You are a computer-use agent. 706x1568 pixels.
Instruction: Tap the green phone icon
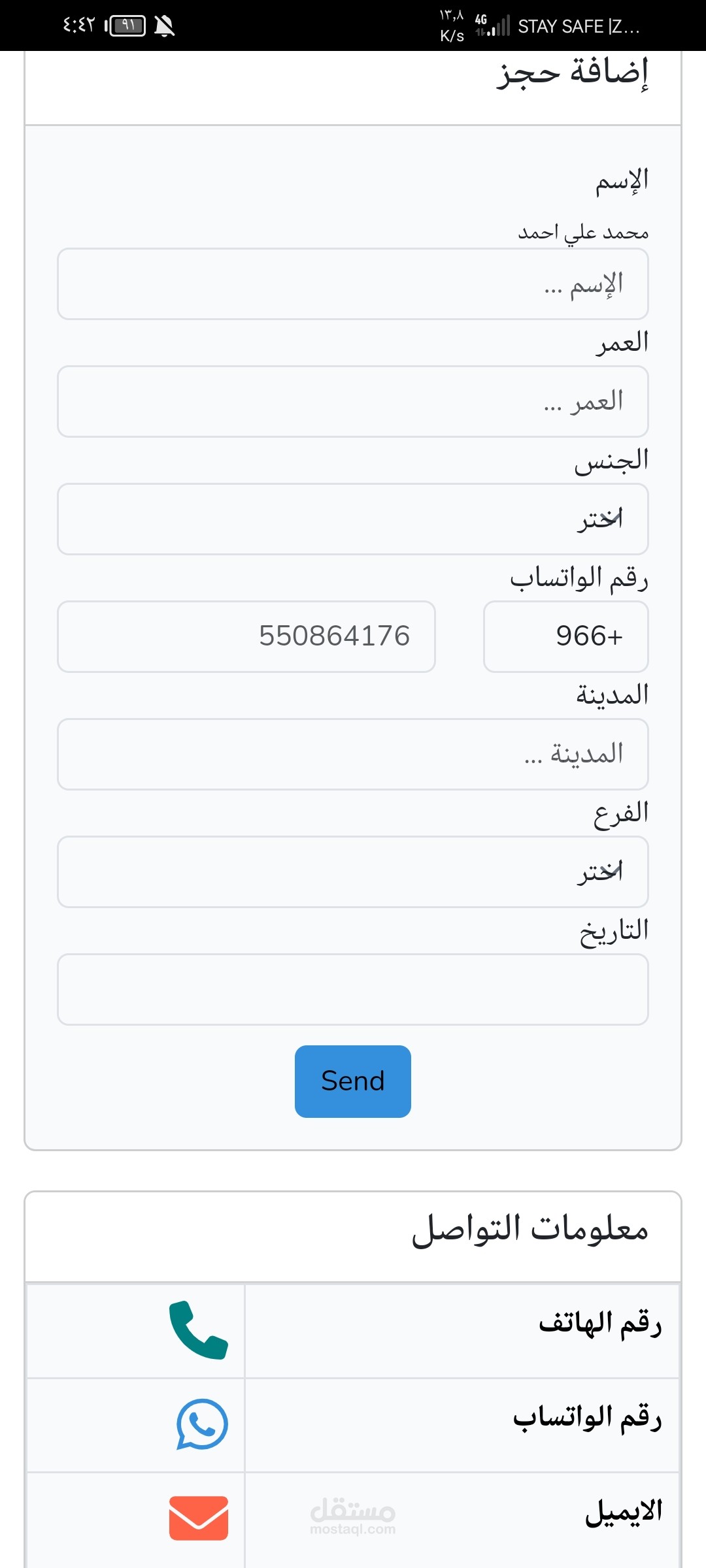pyautogui.click(x=198, y=1330)
